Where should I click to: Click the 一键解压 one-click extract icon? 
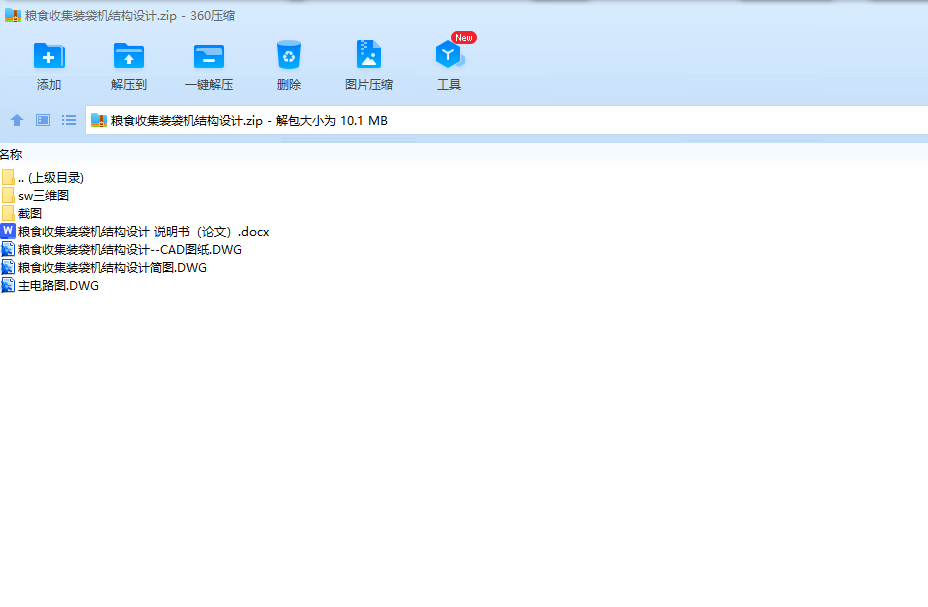208,57
